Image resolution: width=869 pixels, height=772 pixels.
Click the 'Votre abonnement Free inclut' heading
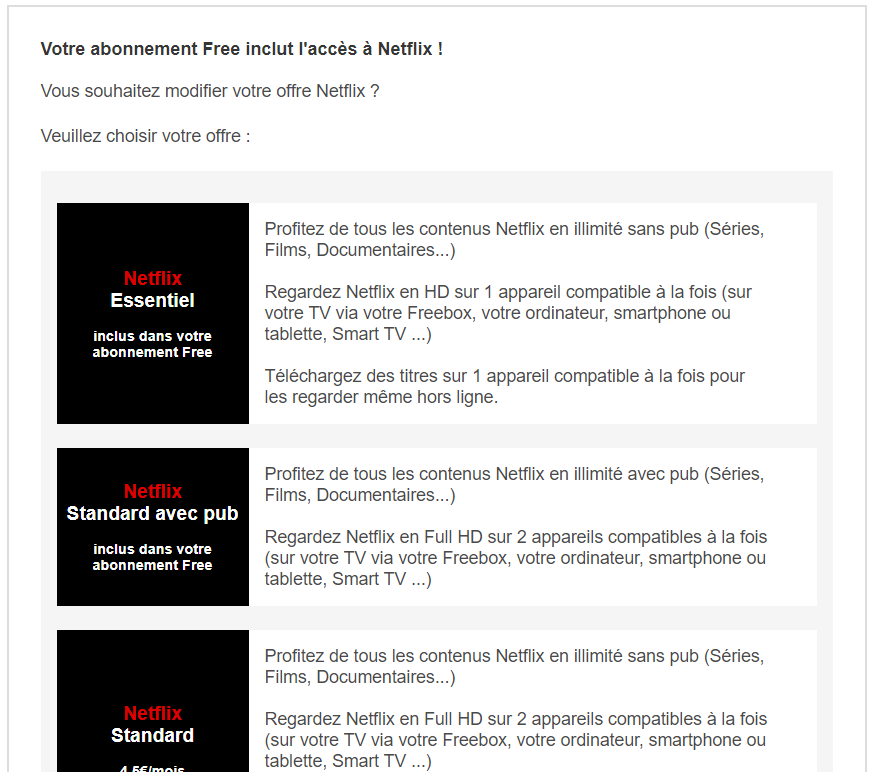242,49
